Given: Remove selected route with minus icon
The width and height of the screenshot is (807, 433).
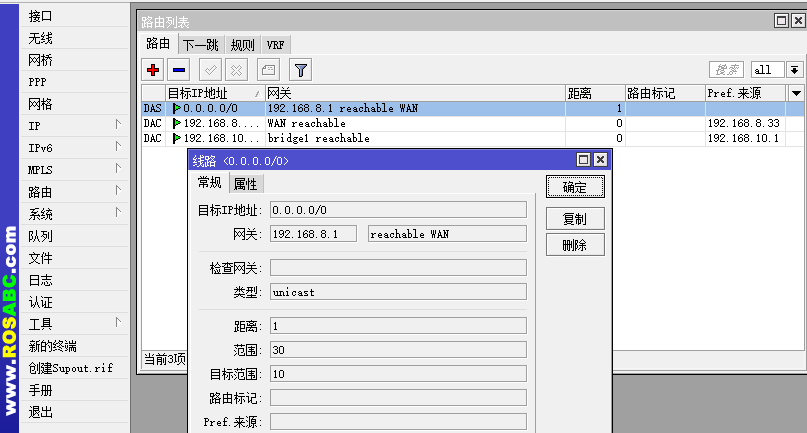Looking at the screenshot, I should click(179, 70).
